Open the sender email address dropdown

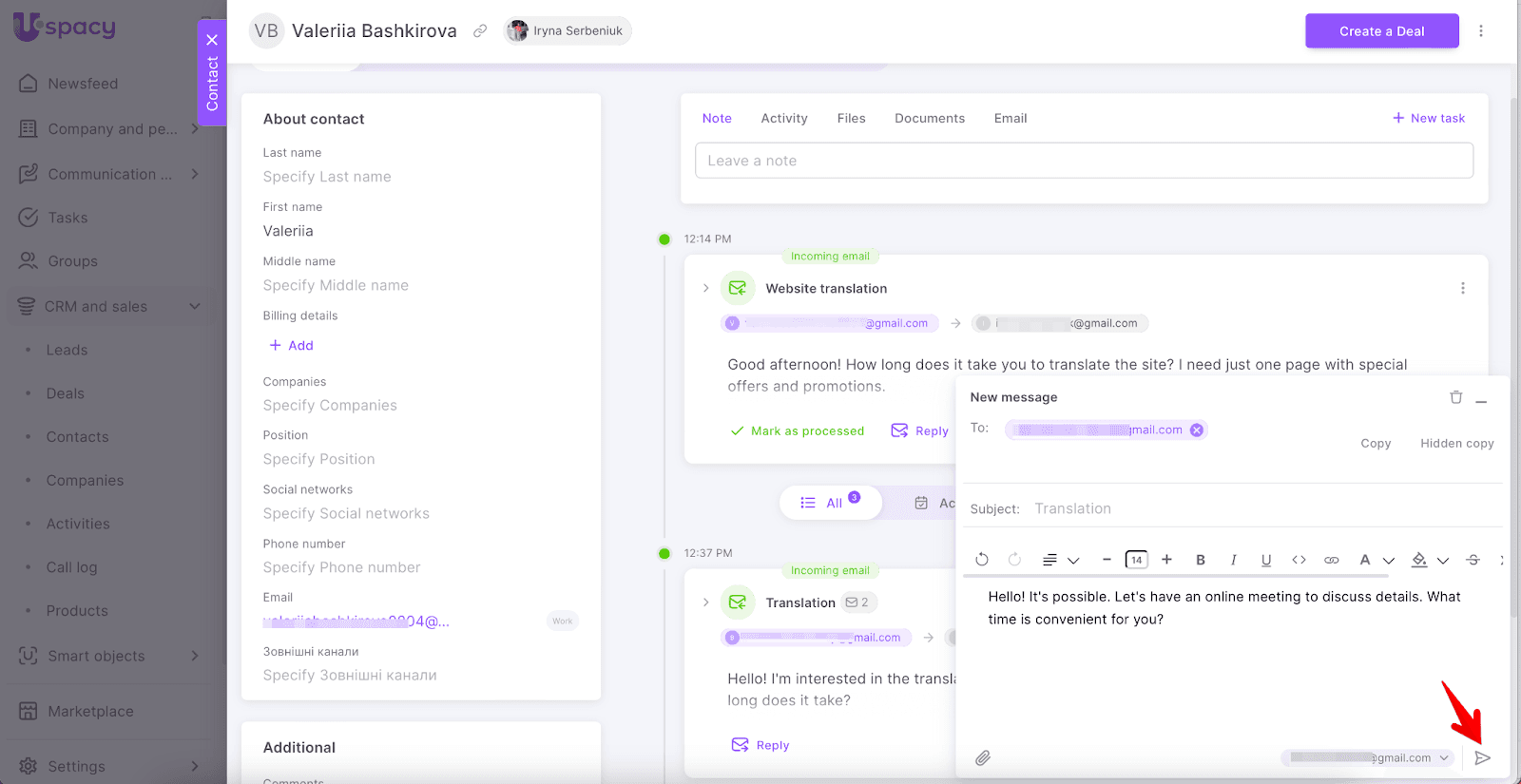[x=1444, y=757]
